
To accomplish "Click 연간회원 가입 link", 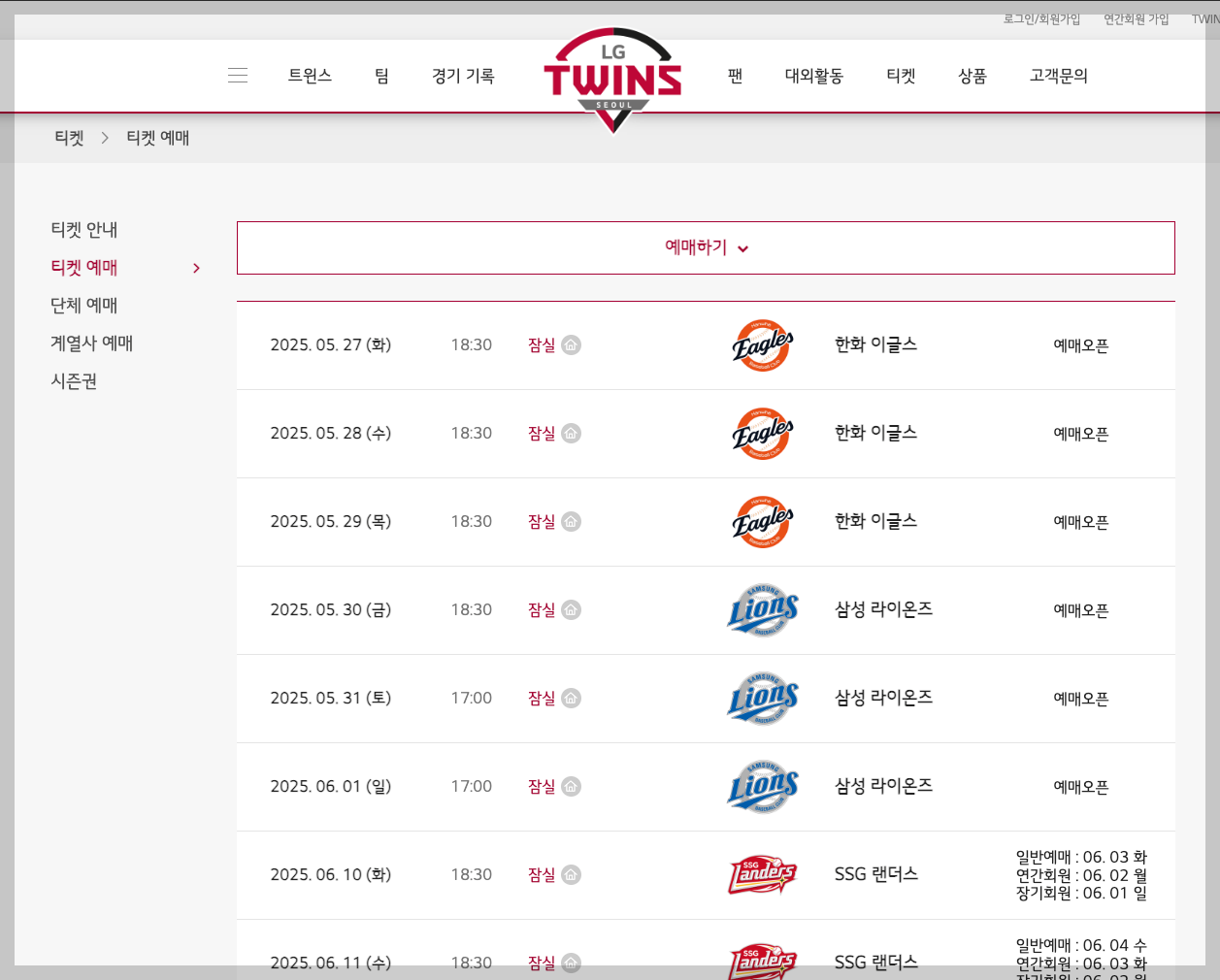I will click(x=1136, y=19).
